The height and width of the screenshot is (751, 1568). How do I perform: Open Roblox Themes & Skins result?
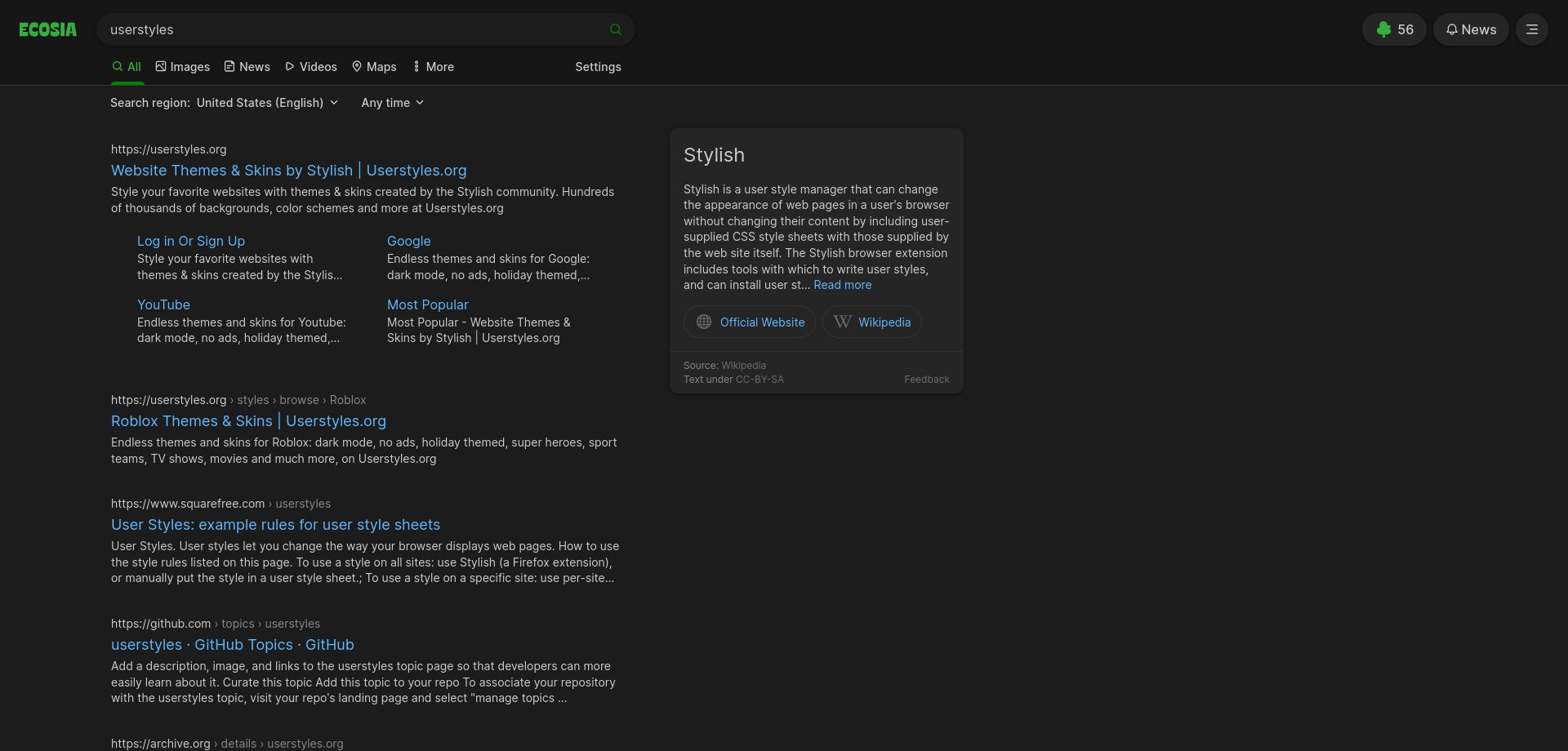pyautogui.click(x=248, y=421)
